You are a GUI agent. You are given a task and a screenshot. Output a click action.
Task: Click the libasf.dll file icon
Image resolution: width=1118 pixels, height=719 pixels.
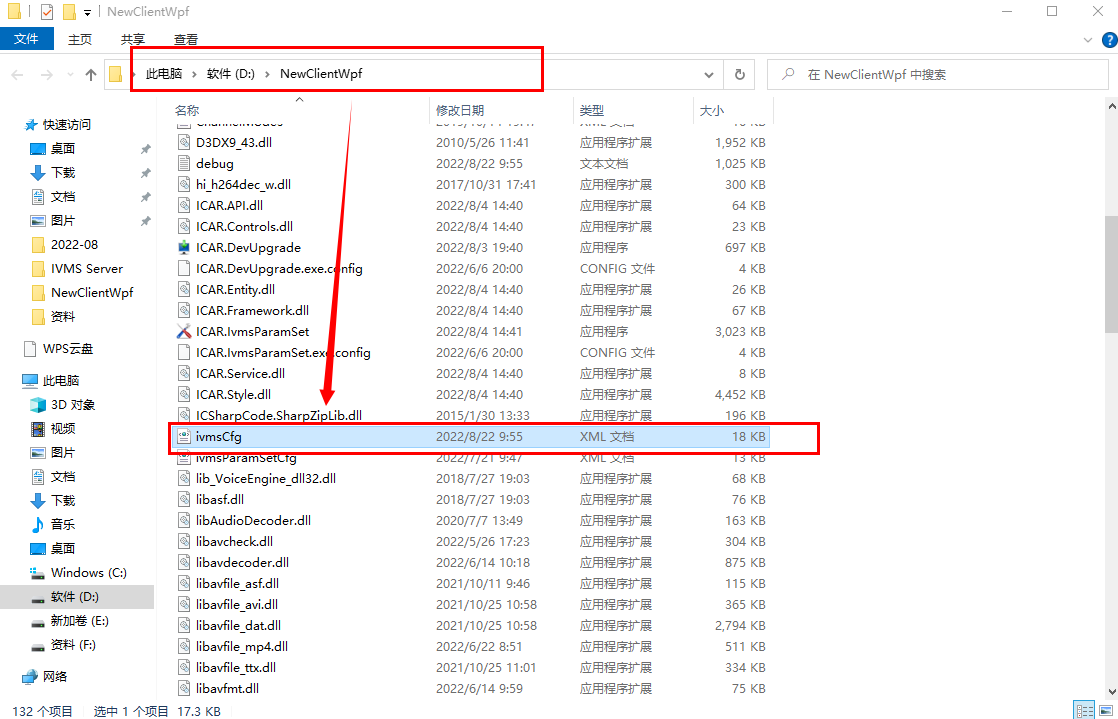(x=184, y=499)
